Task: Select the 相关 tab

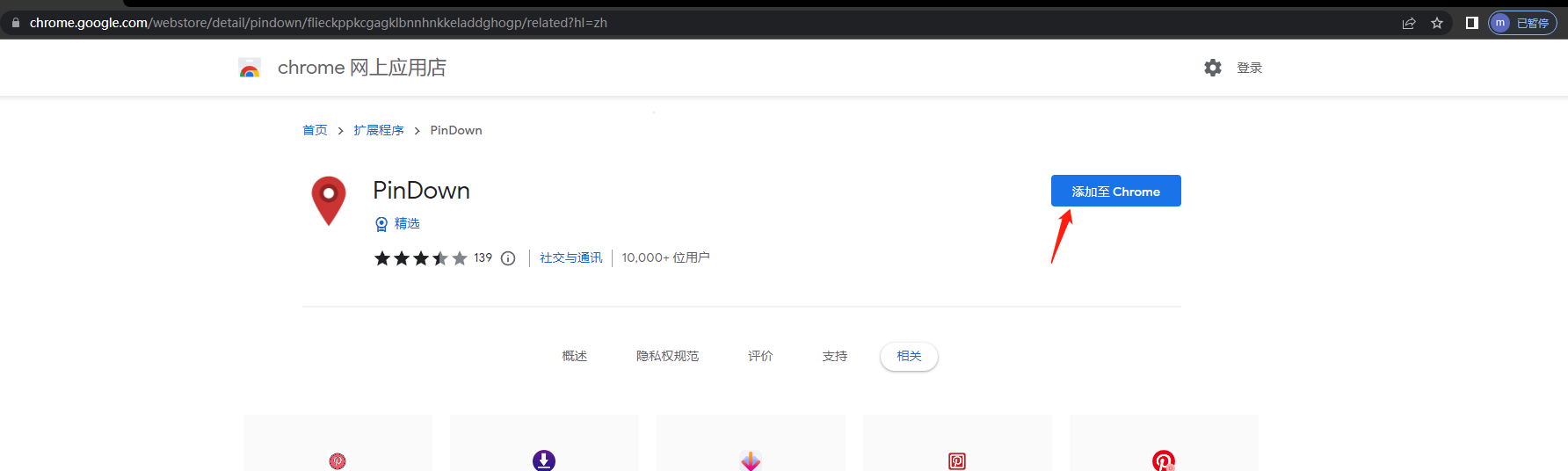Action: pos(909,356)
